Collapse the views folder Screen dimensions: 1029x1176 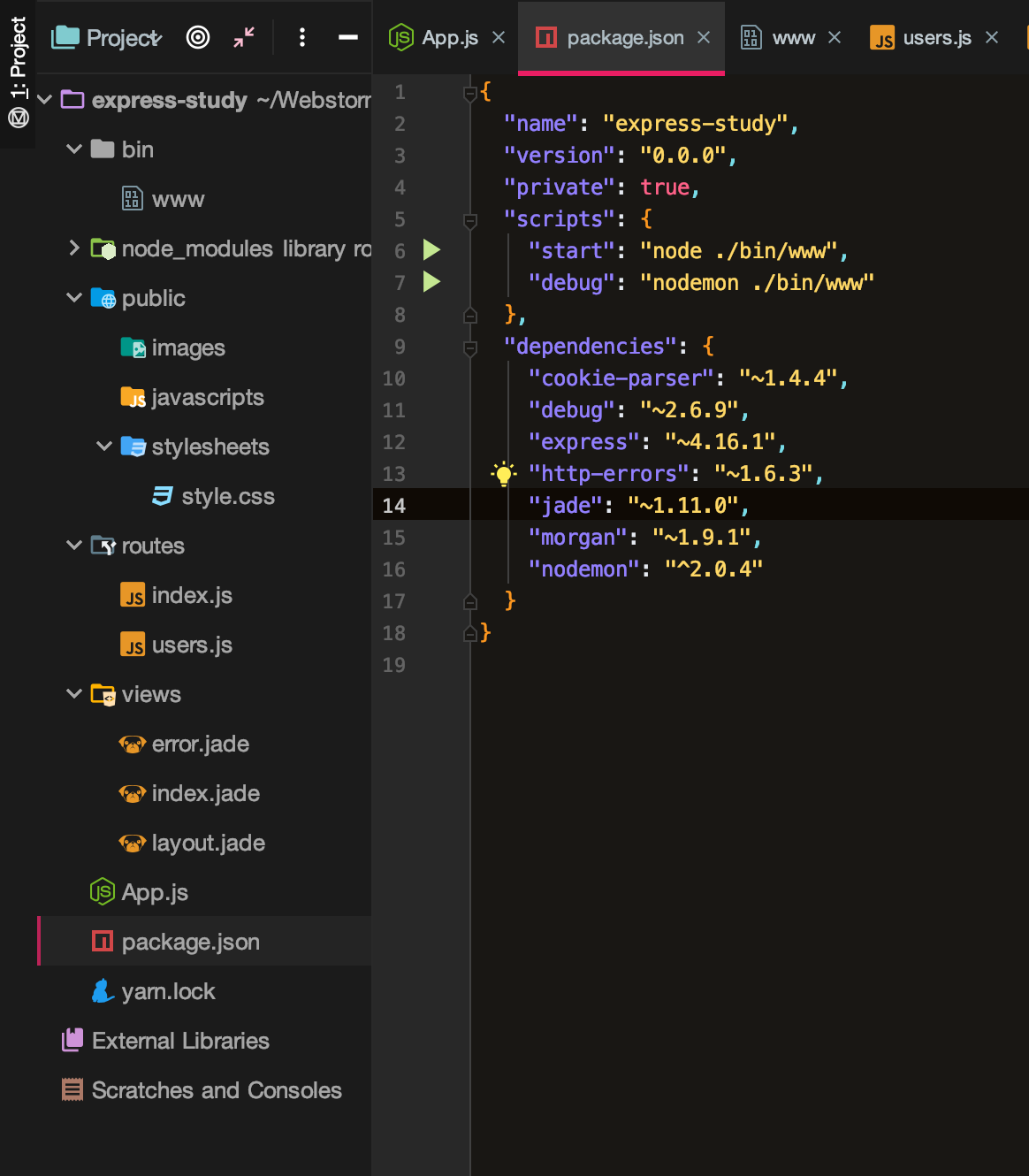(74, 694)
